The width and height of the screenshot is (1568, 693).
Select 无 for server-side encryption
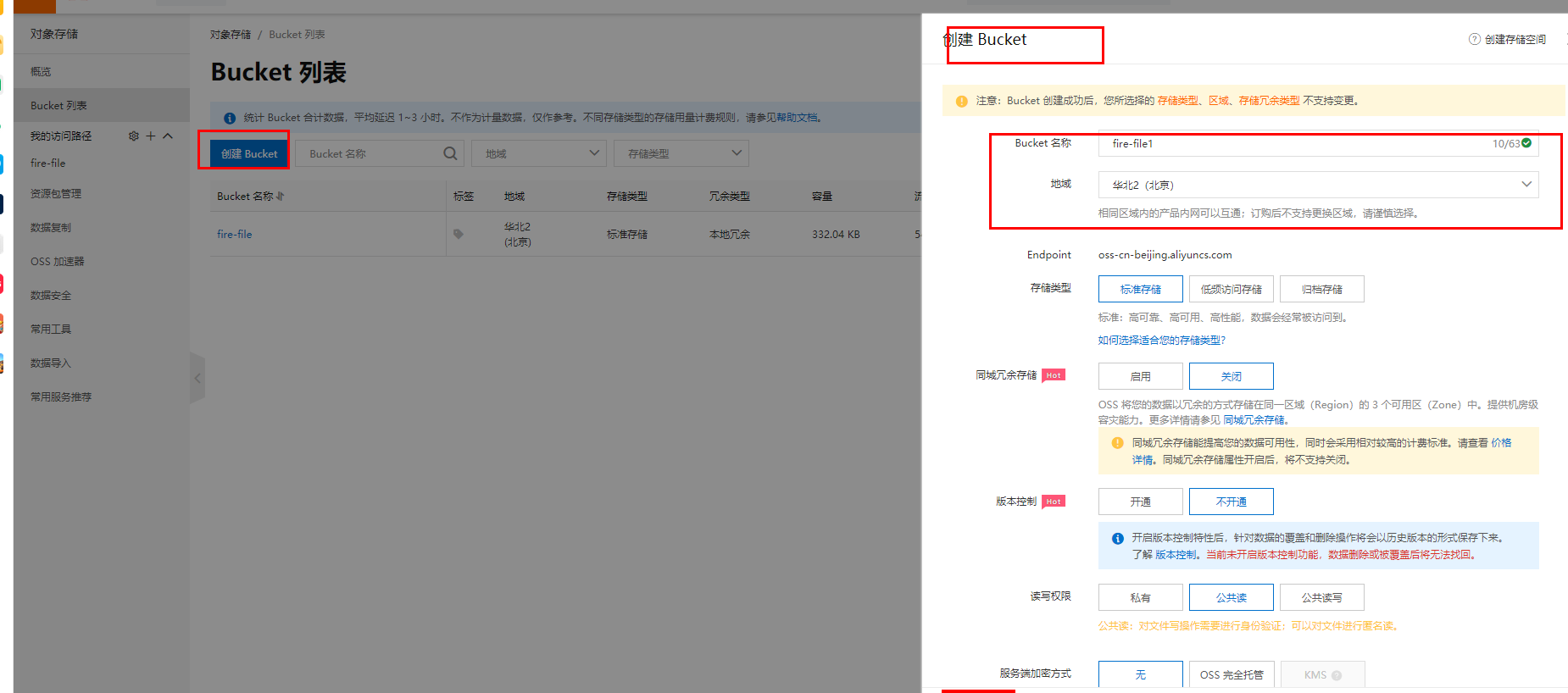[1141, 674]
